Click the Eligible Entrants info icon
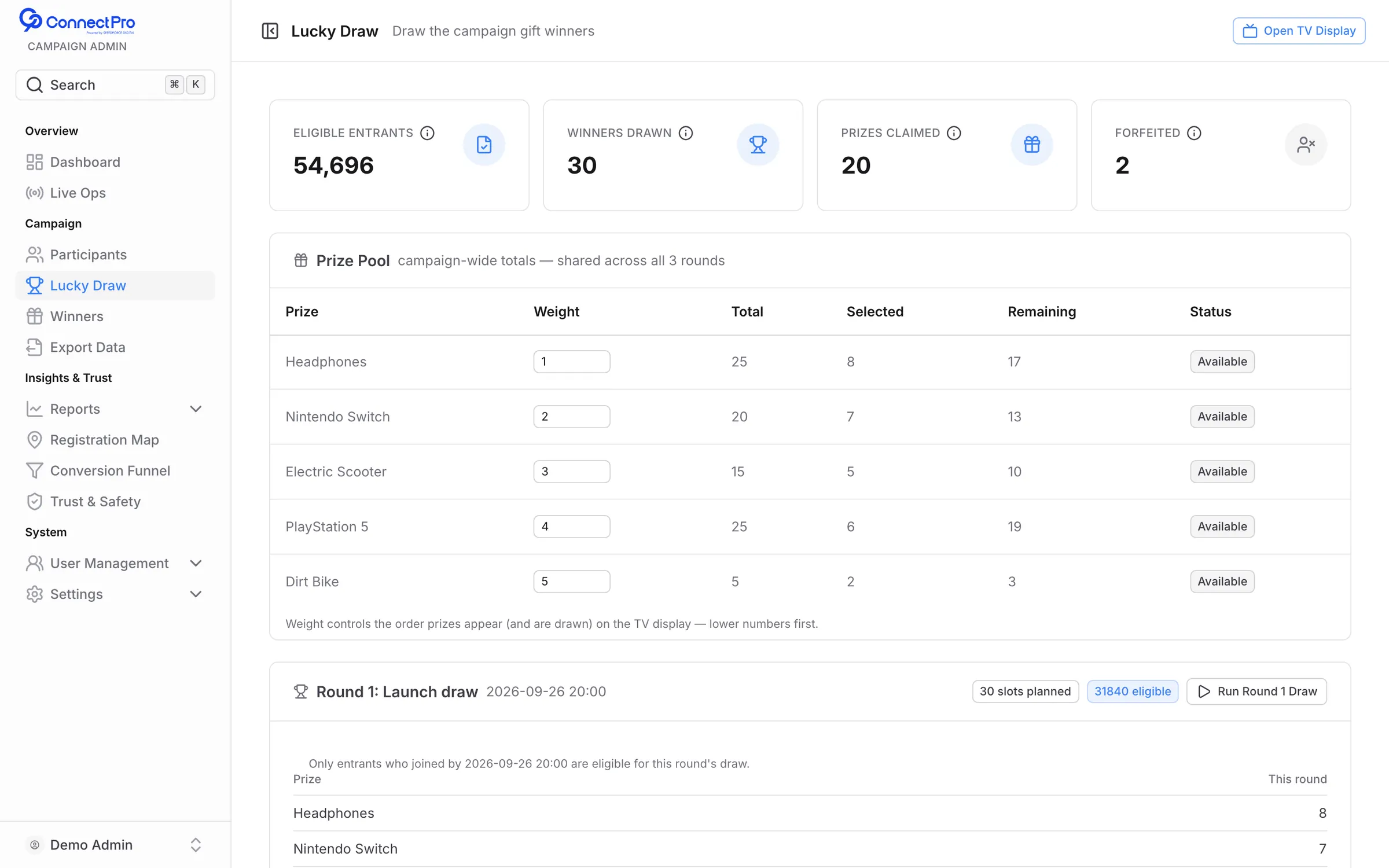Screen dimensions: 1389x868 [x=427, y=133]
